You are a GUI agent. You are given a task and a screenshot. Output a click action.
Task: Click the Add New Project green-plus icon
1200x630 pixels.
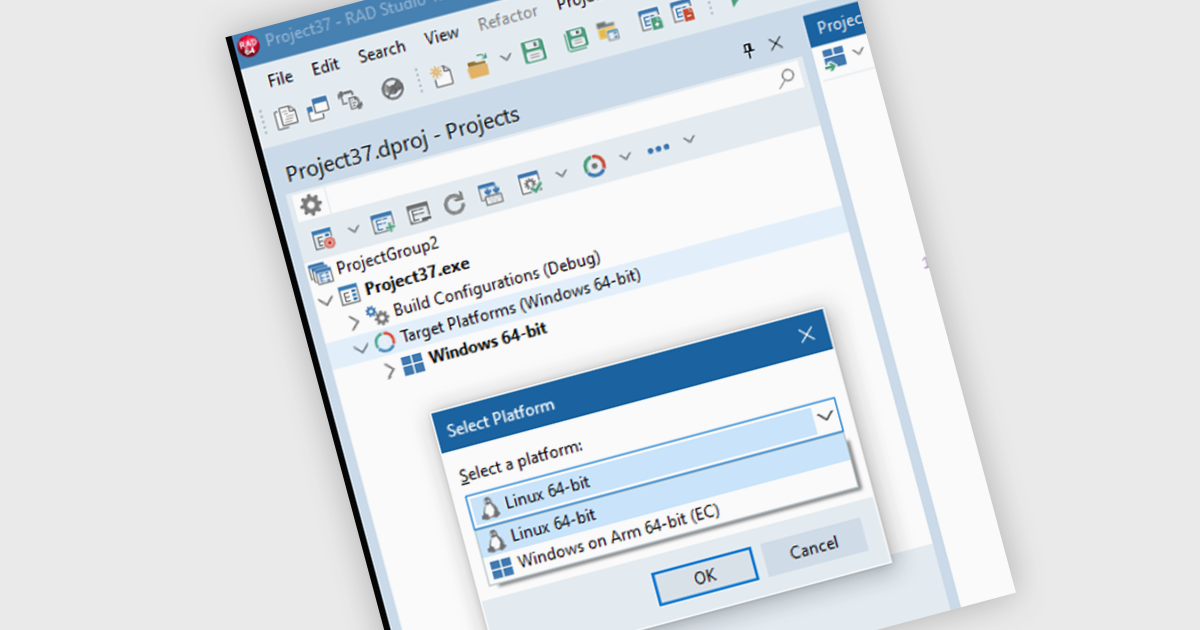click(x=382, y=223)
